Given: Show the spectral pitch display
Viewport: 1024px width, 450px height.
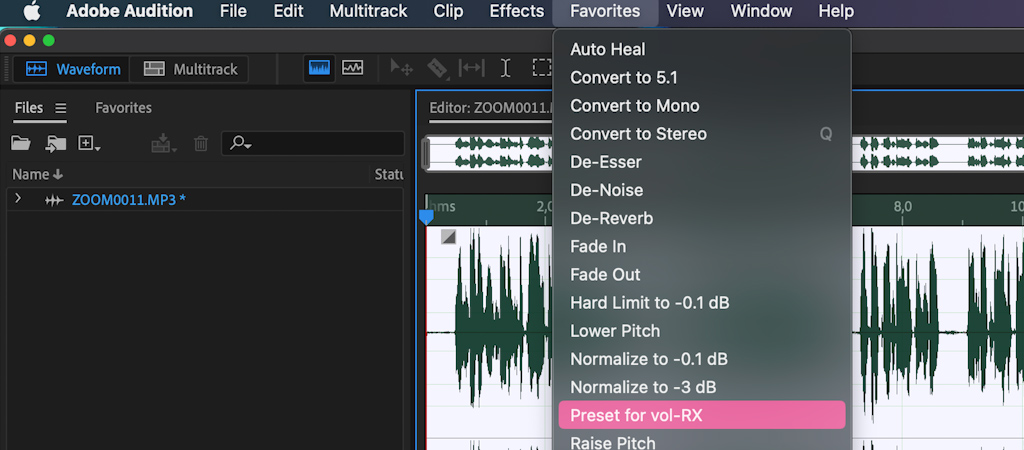Looking at the screenshot, I should (353, 68).
